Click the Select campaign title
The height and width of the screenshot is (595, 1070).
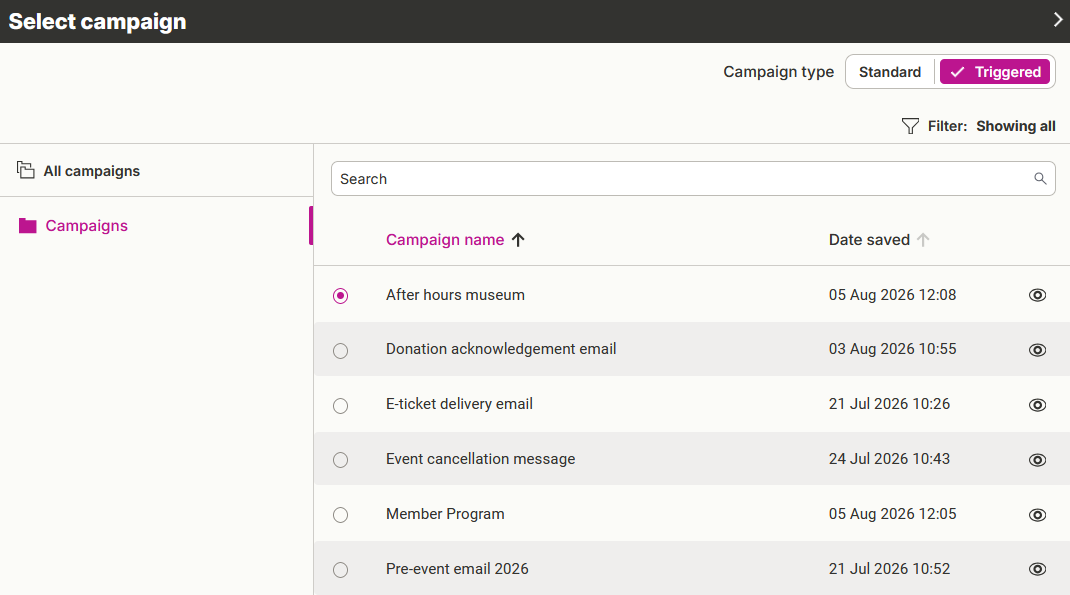[x=97, y=21]
